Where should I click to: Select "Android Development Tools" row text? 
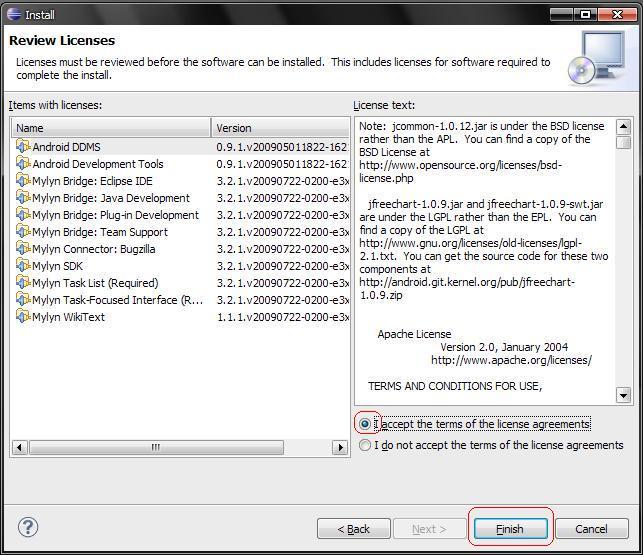[98, 164]
